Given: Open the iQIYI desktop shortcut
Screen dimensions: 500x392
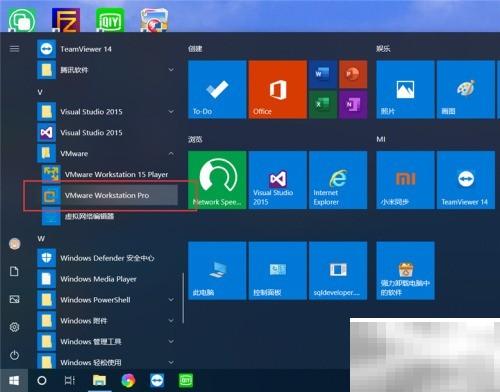Looking at the screenshot, I should click(110, 20).
